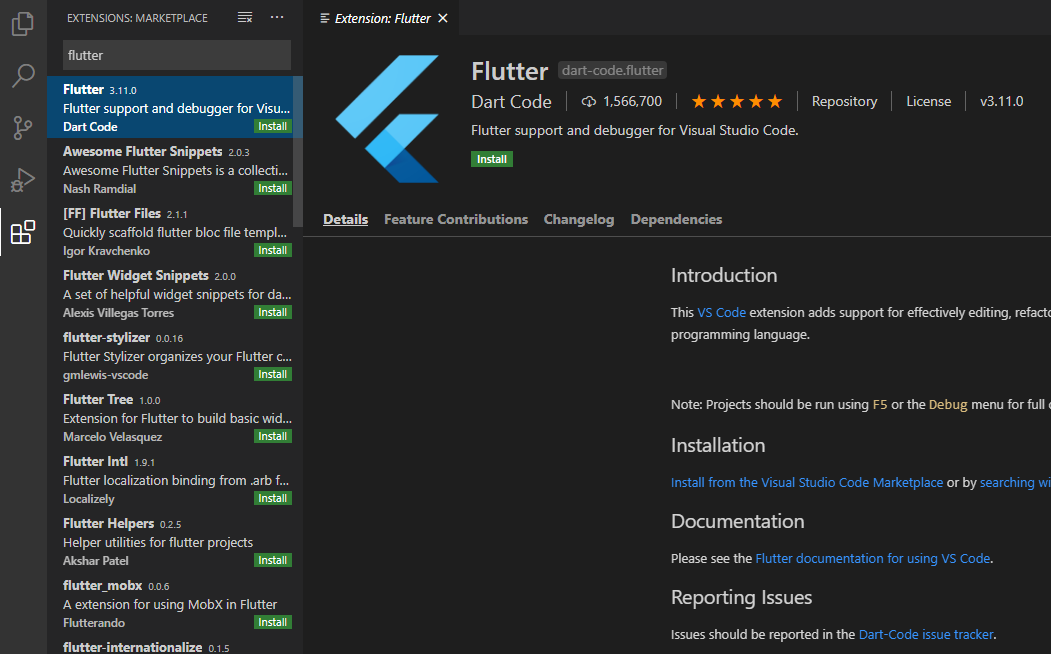Click the large Flutter logo

(387, 119)
